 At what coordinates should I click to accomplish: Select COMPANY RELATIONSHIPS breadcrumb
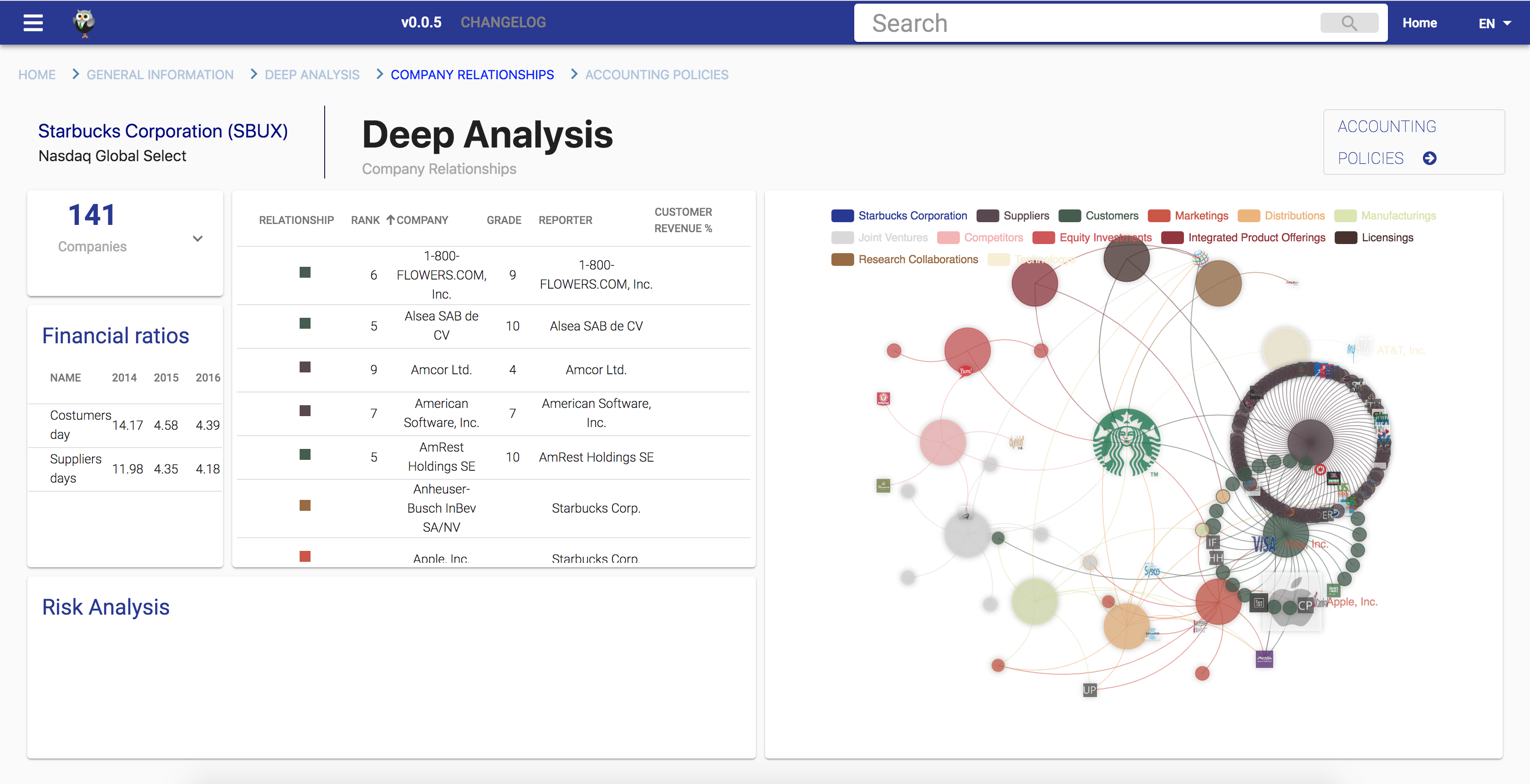[x=472, y=74]
